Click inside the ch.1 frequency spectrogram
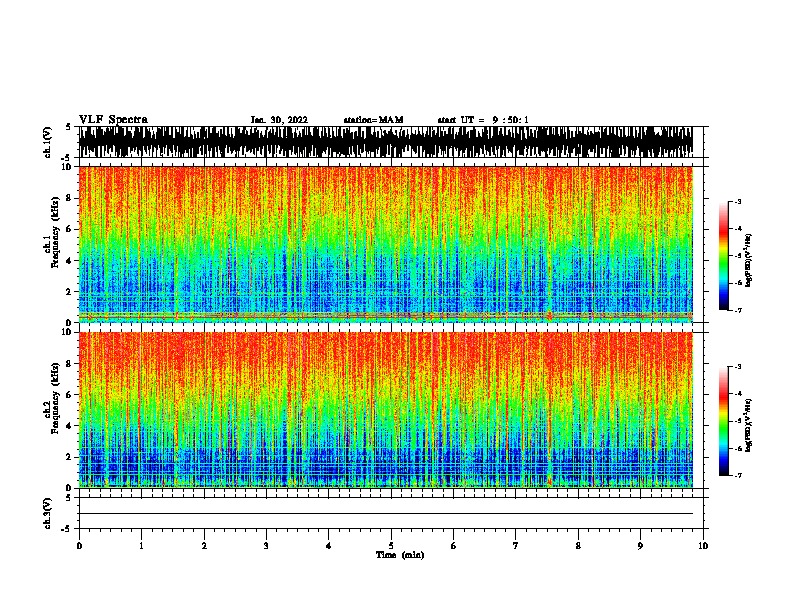This screenshot has height=612, width=792. tap(386, 244)
